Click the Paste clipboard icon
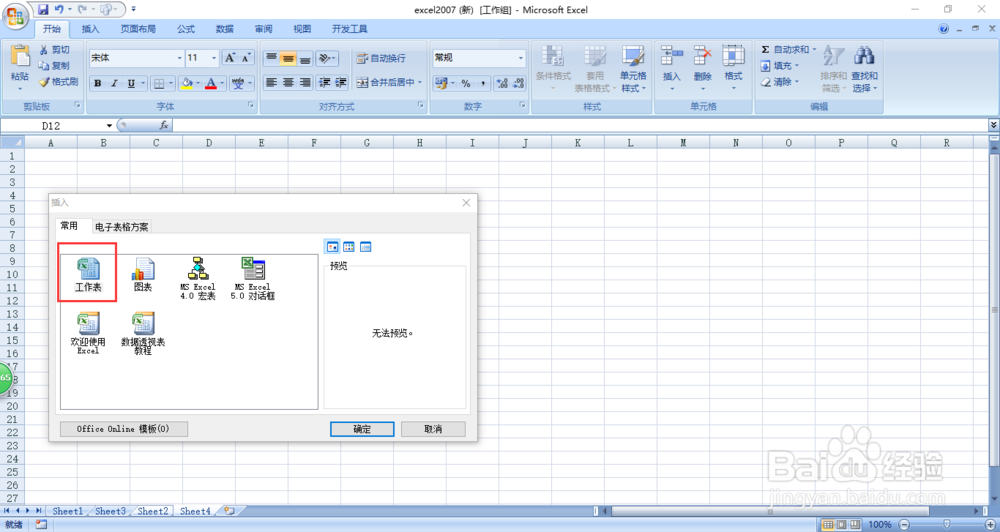The width and height of the screenshot is (1000, 532). tap(20, 57)
